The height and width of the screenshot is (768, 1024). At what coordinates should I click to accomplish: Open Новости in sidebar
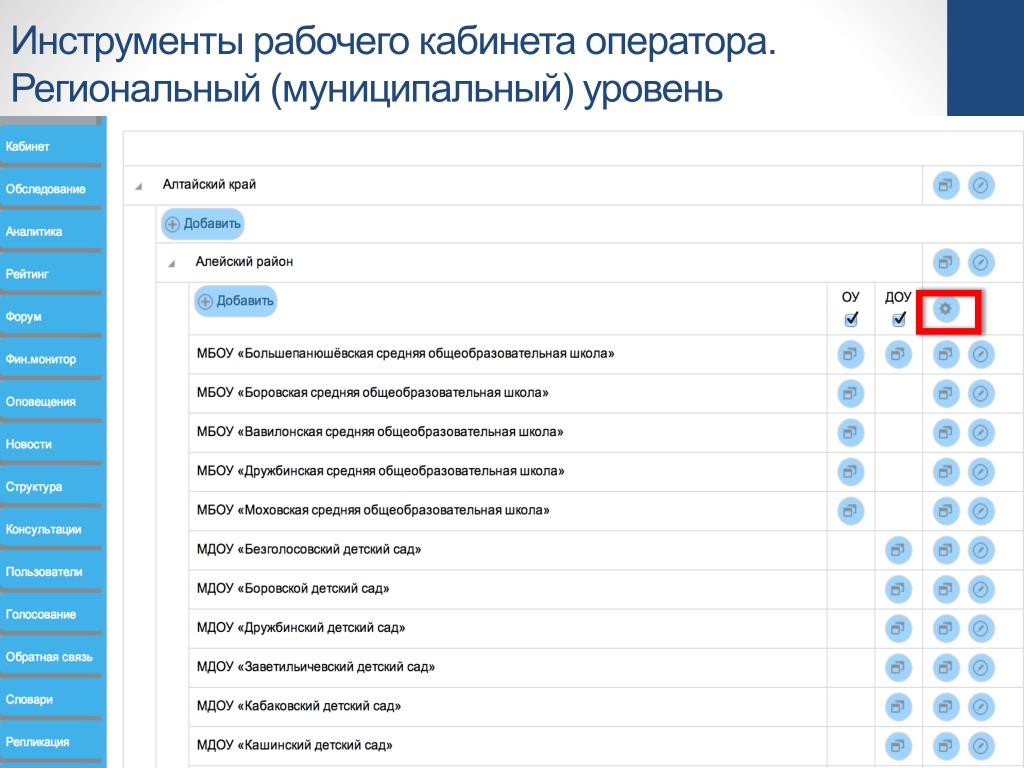pos(51,444)
